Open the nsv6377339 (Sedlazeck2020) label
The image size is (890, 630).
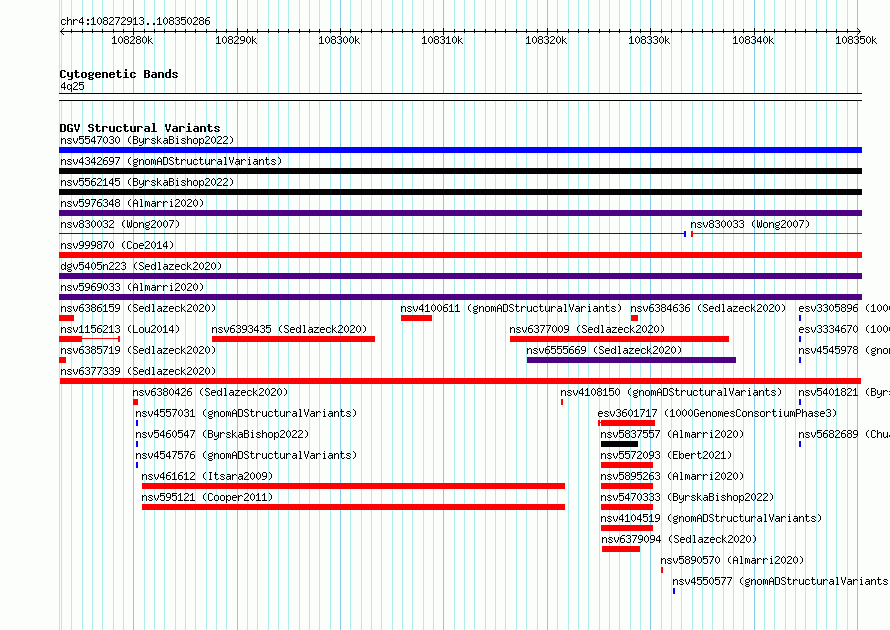138,371
